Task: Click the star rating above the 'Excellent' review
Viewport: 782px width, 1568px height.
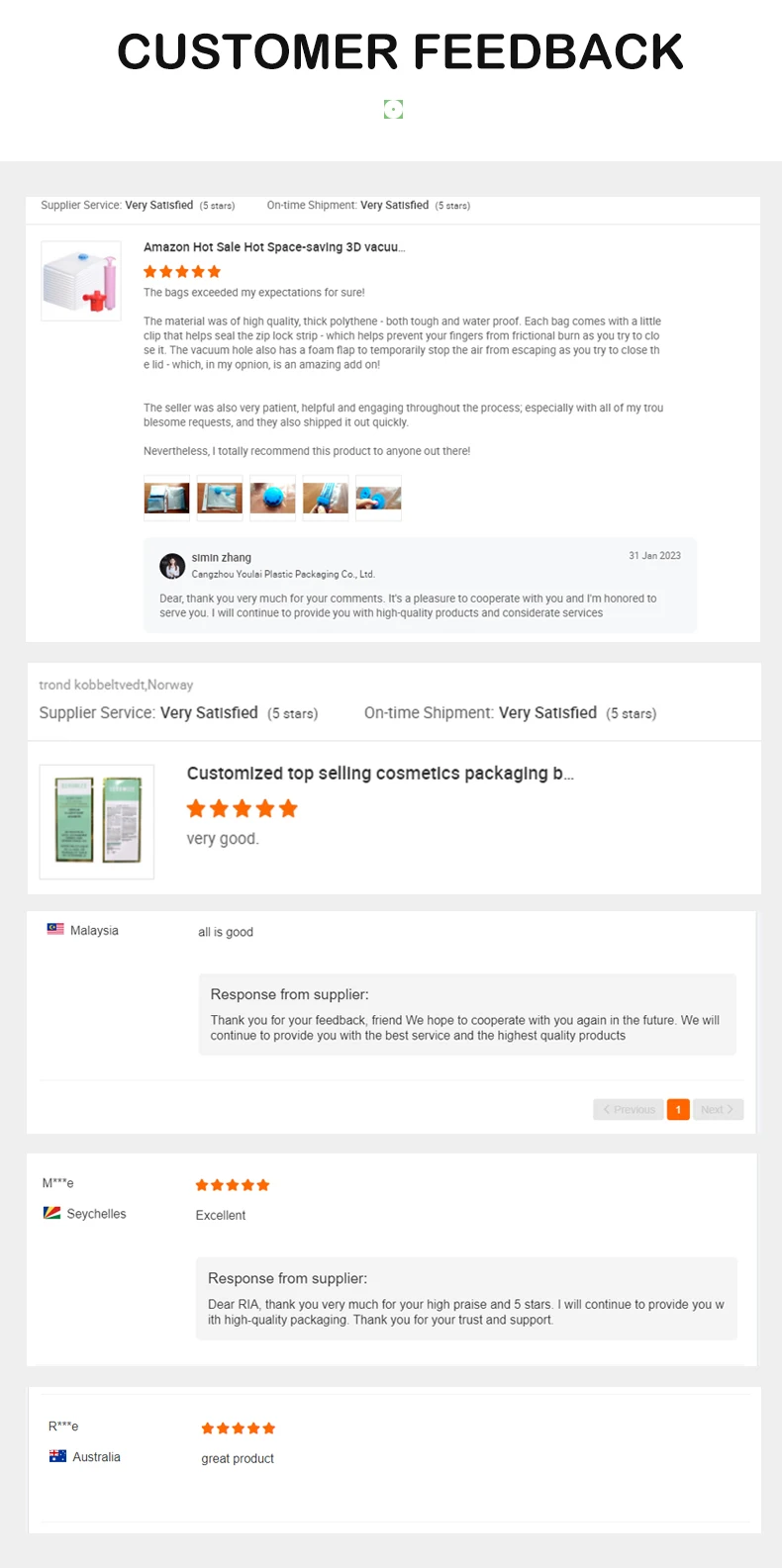Action: (x=233, y=1185)
